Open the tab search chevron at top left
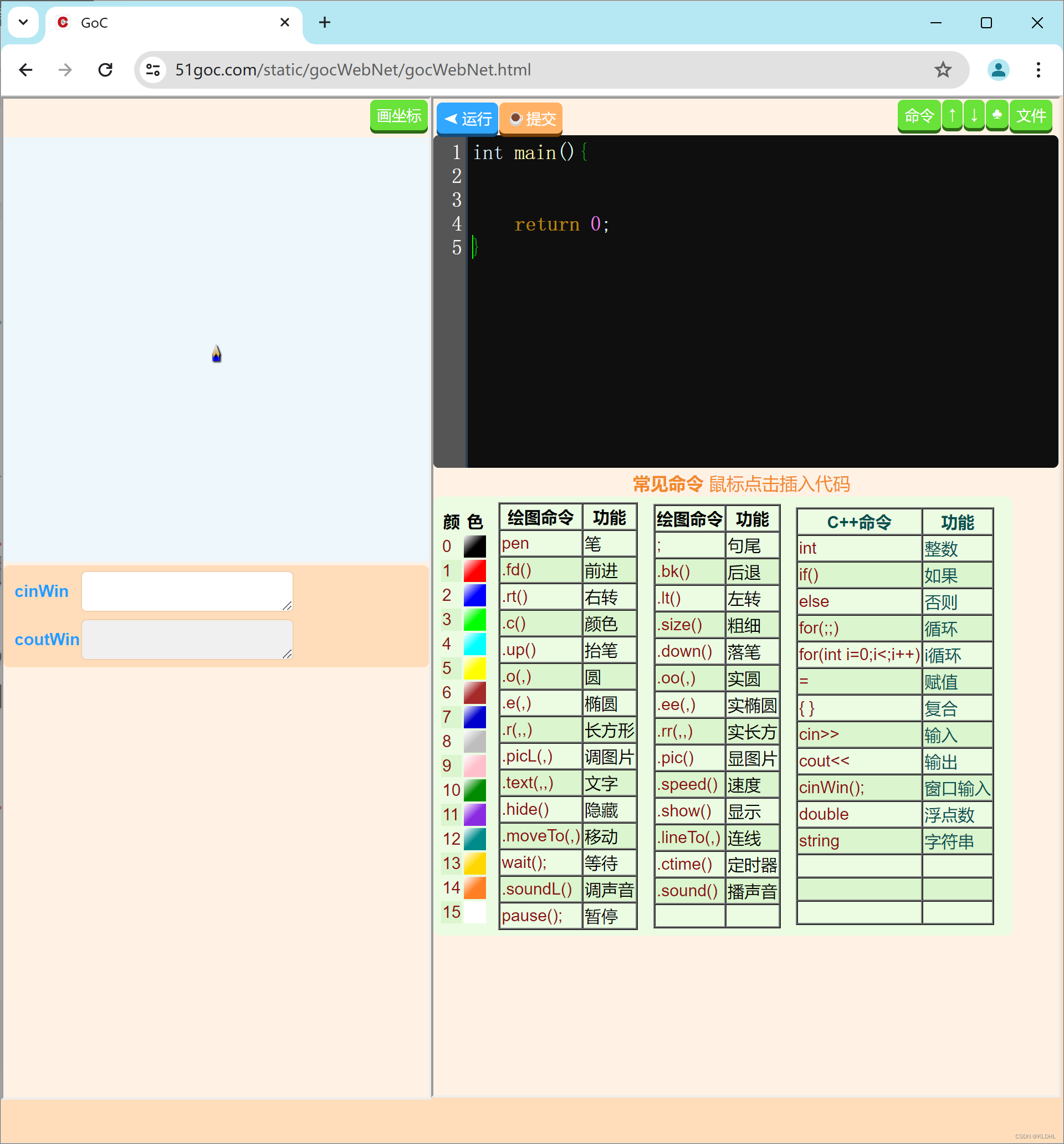 click(23, 22)
